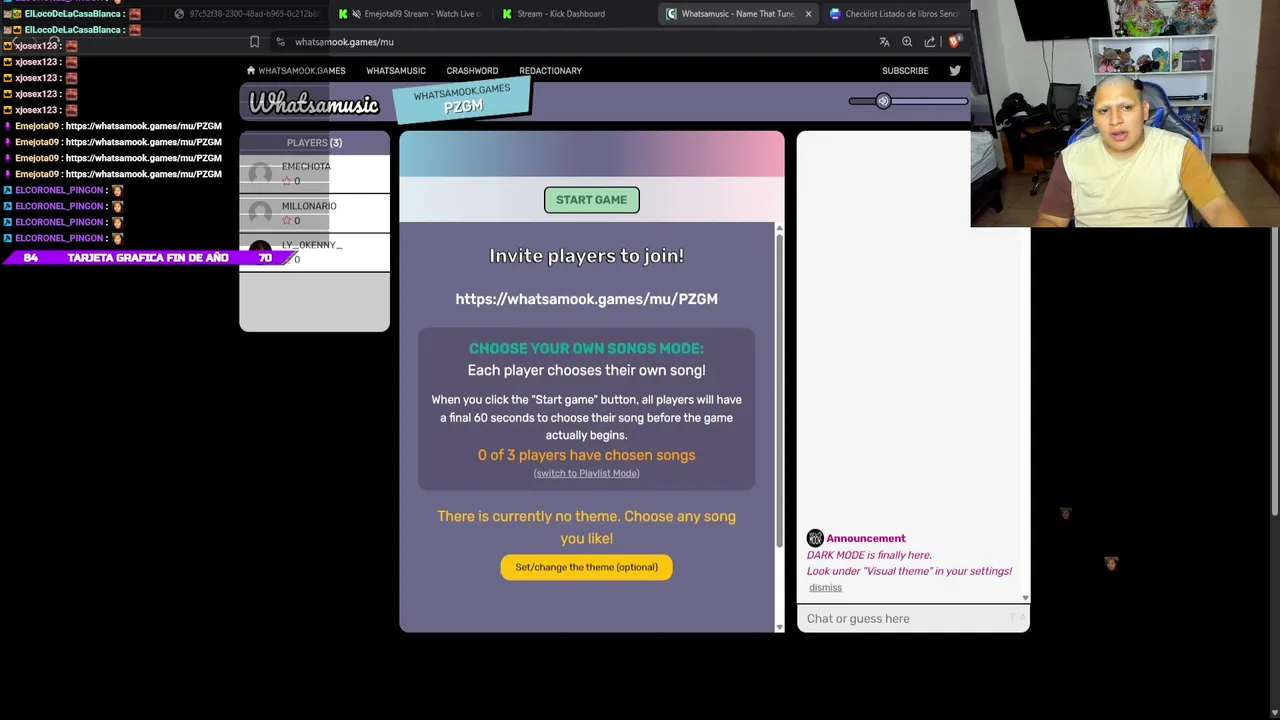Switch to the Emejota09 Stream browser tab
Image resolution: width=1280 pixels, height=720 pixels.
(x=410, y=14)
